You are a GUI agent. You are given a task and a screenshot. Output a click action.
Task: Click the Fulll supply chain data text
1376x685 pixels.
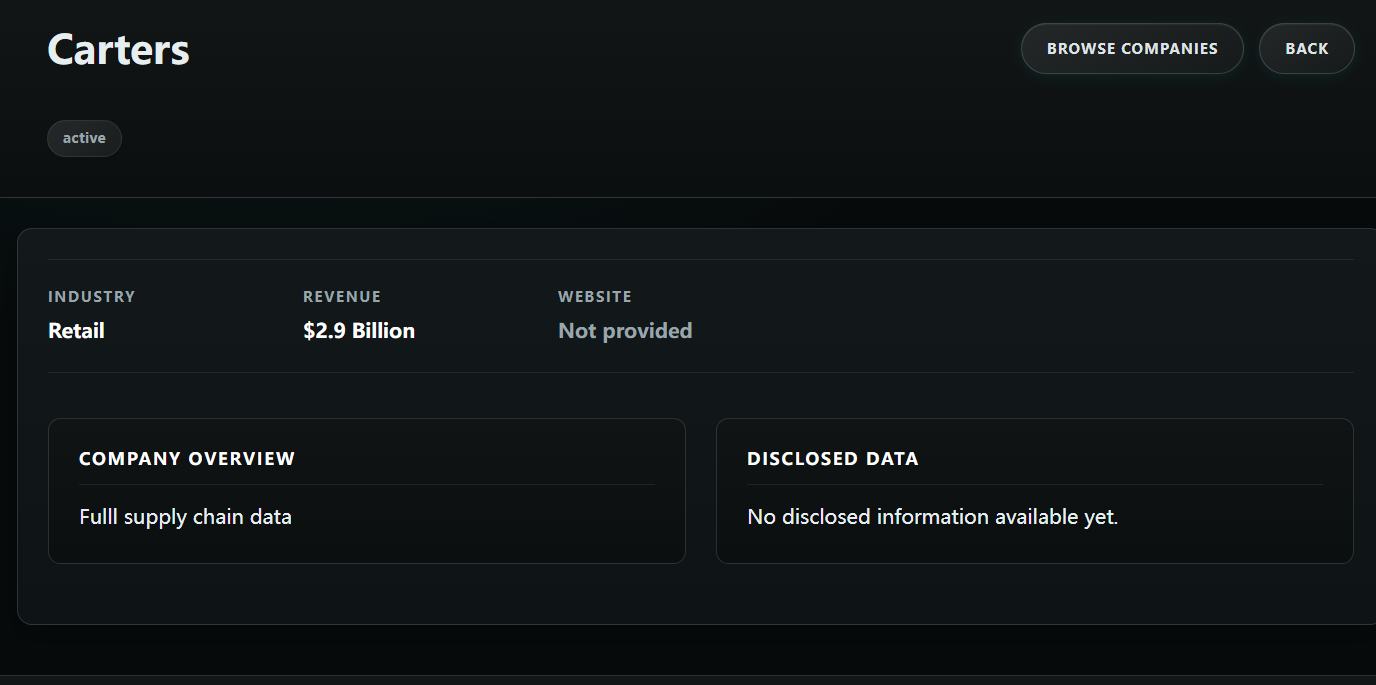pos(185,517)
